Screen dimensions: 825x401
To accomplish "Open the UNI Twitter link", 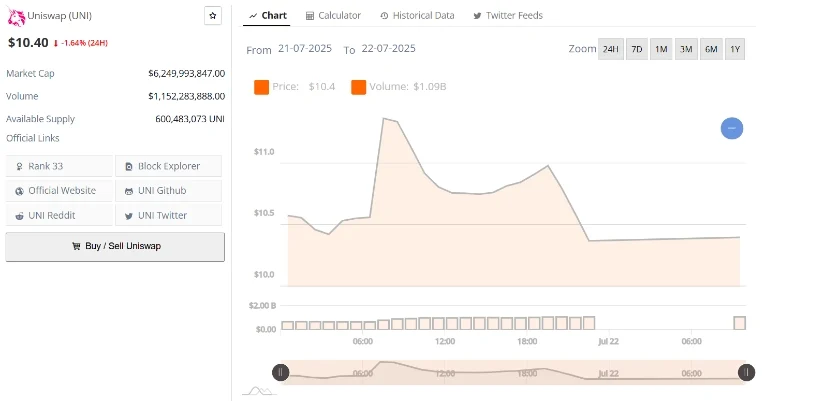I will click(168, 215).
